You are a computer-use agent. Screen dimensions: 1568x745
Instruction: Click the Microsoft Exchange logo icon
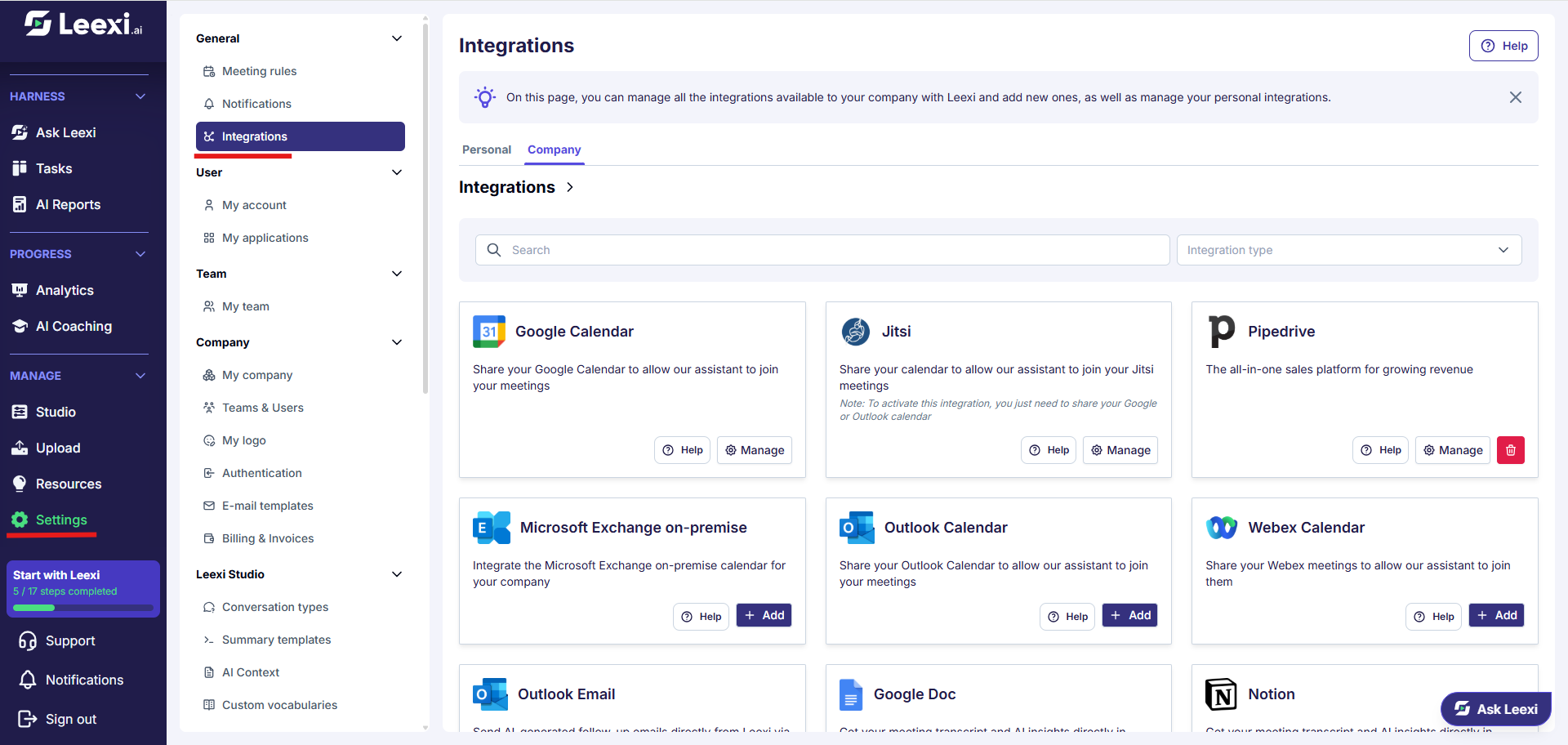[x=492, y=528]
